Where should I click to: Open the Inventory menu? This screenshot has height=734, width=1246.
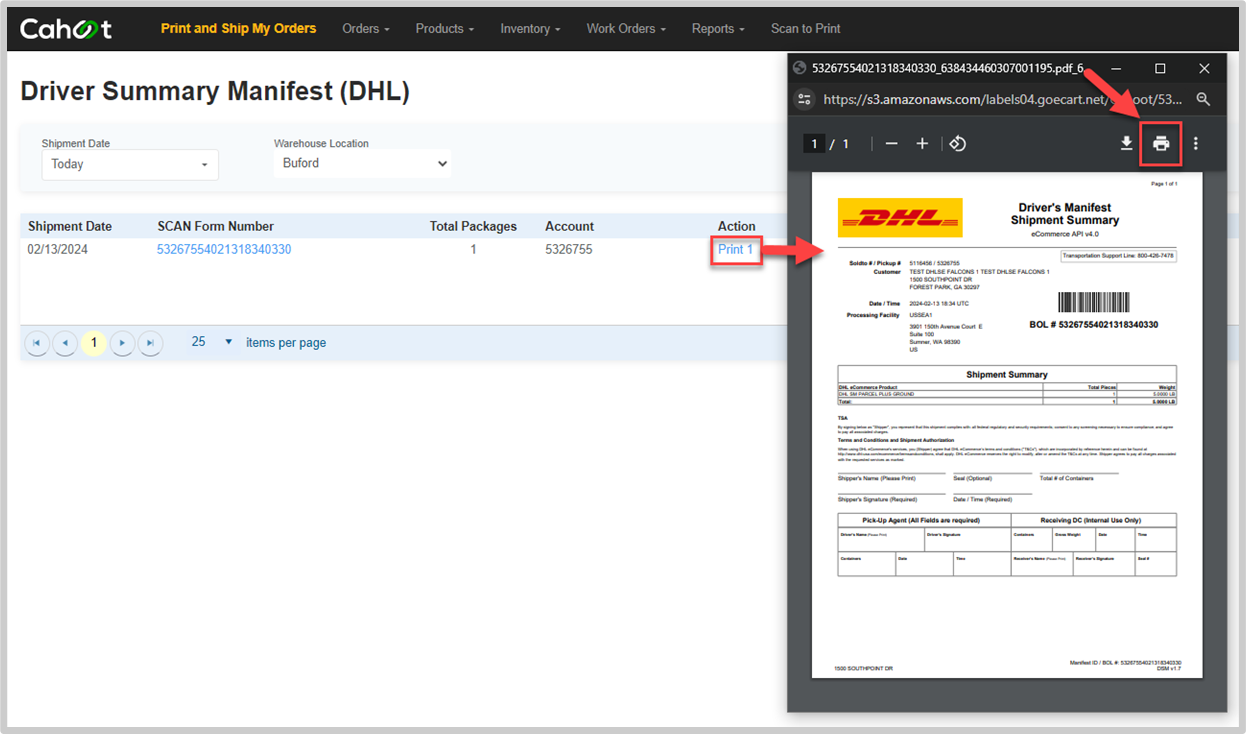(x=530, y=29)
